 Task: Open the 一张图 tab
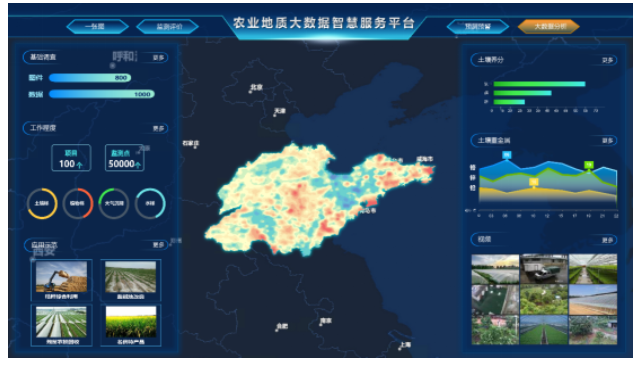(x=97, y=26)
